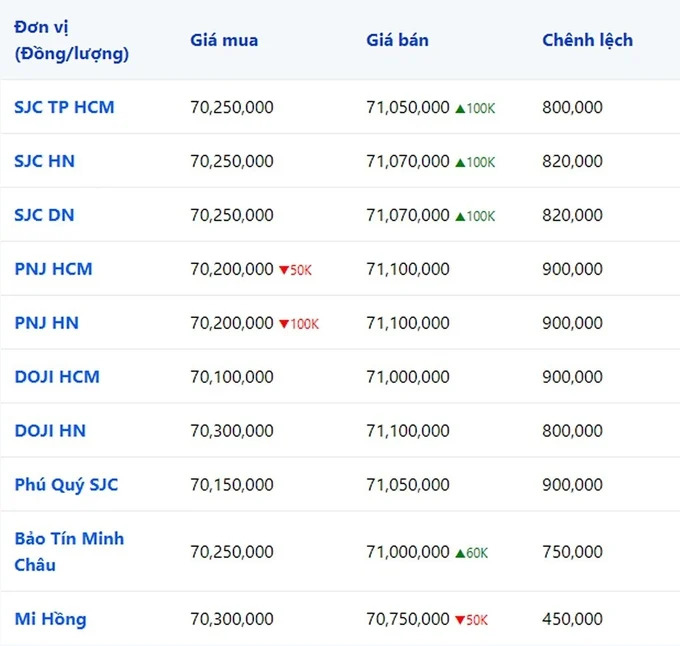Select Mi Hồng sell price 70,750,000
This screenshot has height=646, width=680.
click(x=408, y=619)
